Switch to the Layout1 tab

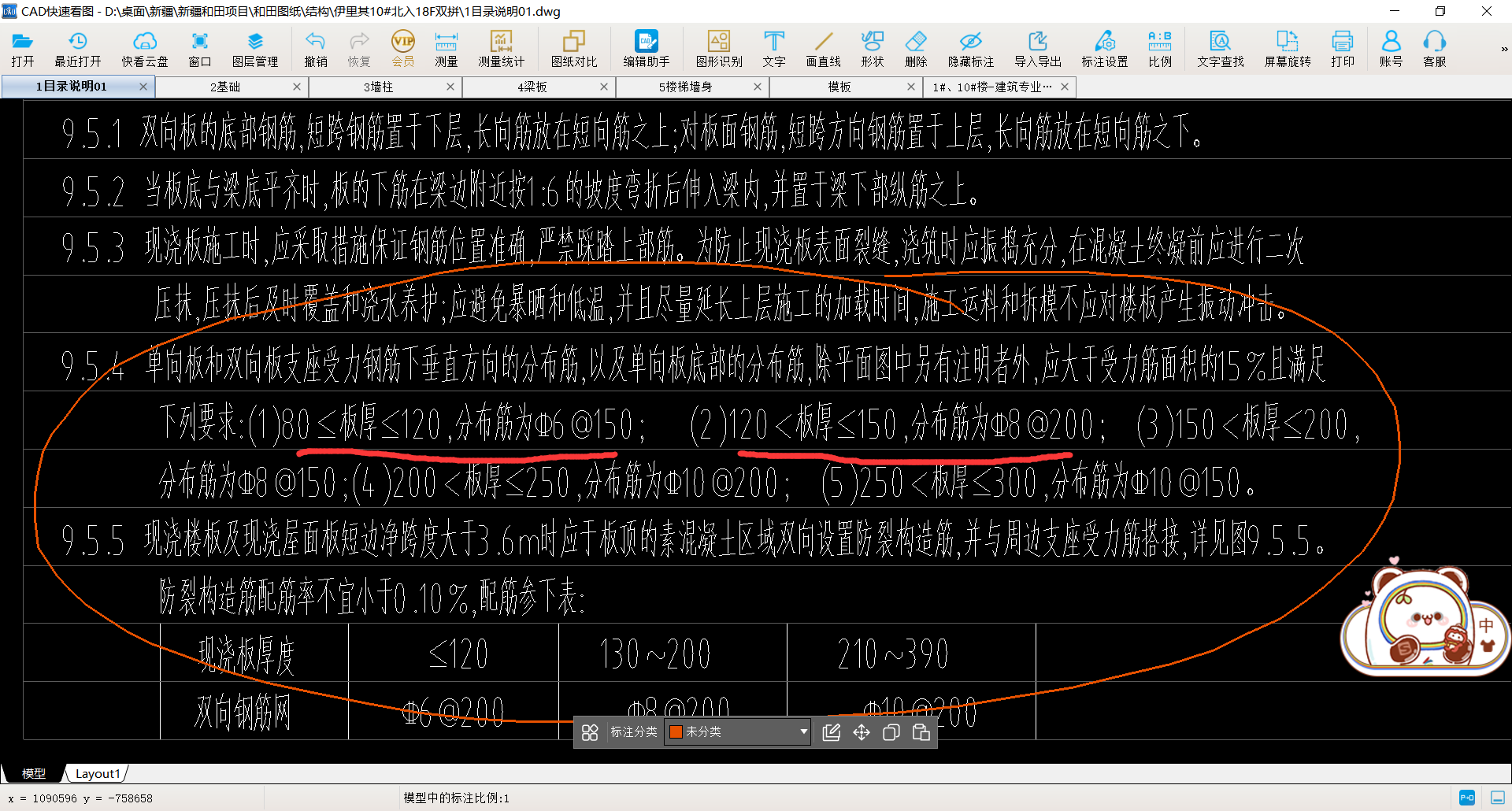pos(98,773)
